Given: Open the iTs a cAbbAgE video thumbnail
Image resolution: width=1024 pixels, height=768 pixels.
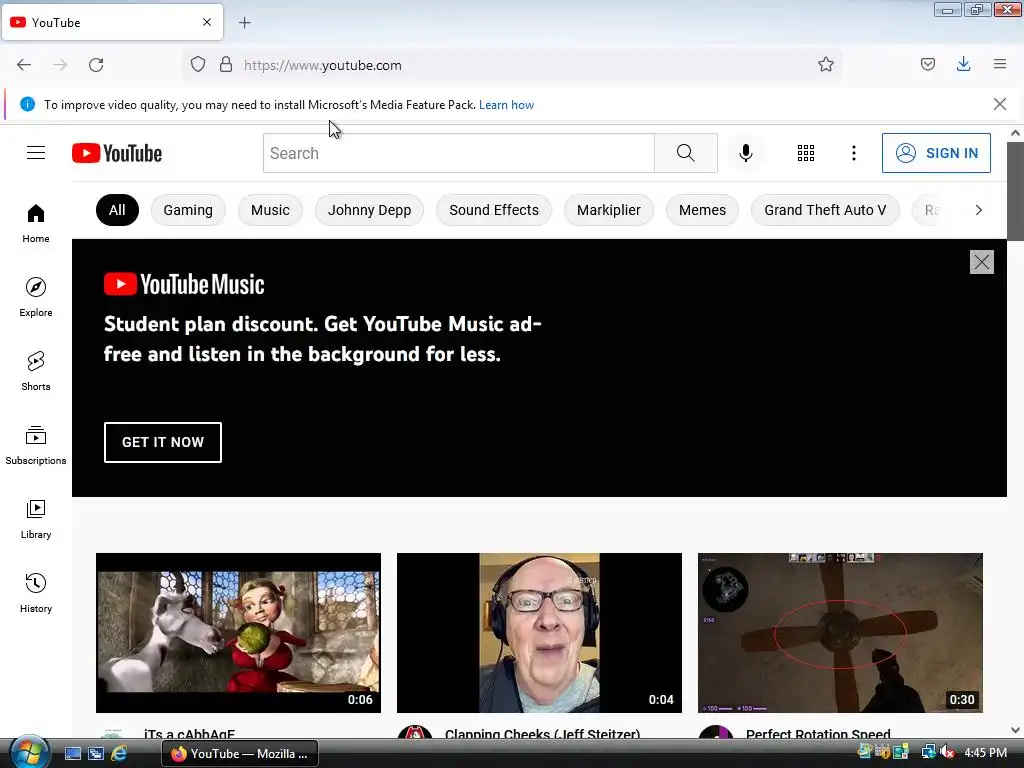Looking at the screenshot, I should pos(238,633).
